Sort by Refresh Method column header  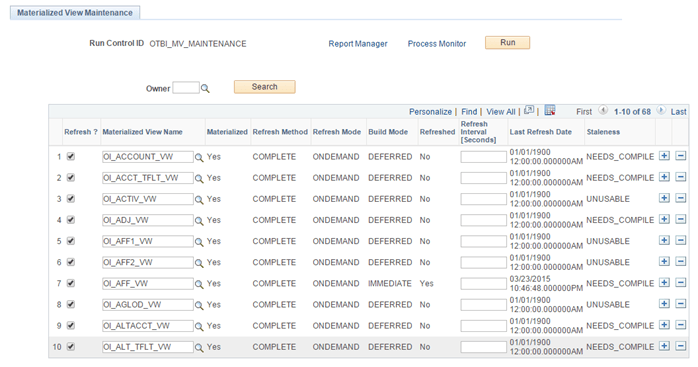pos(280,132)
